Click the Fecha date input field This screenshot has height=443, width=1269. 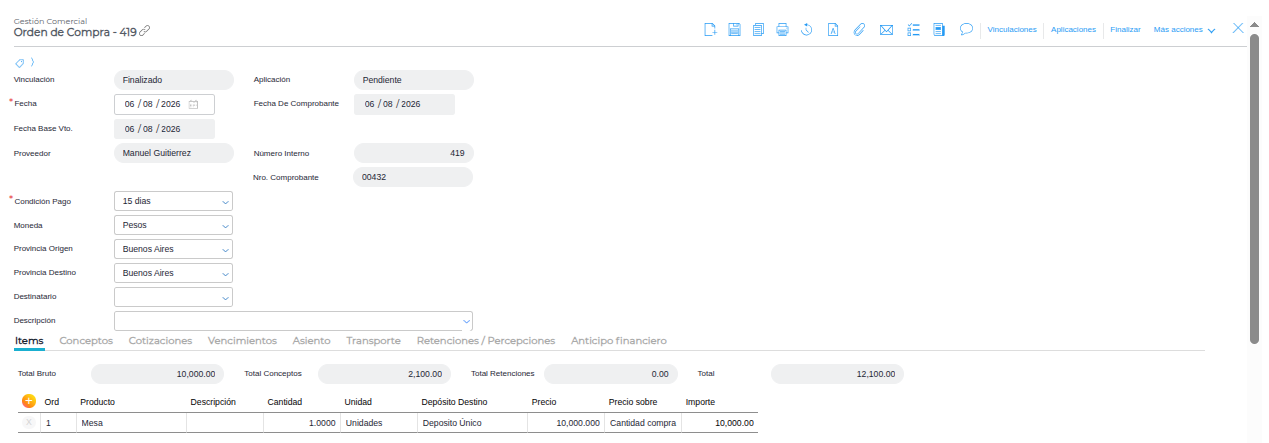pos(164,104)
